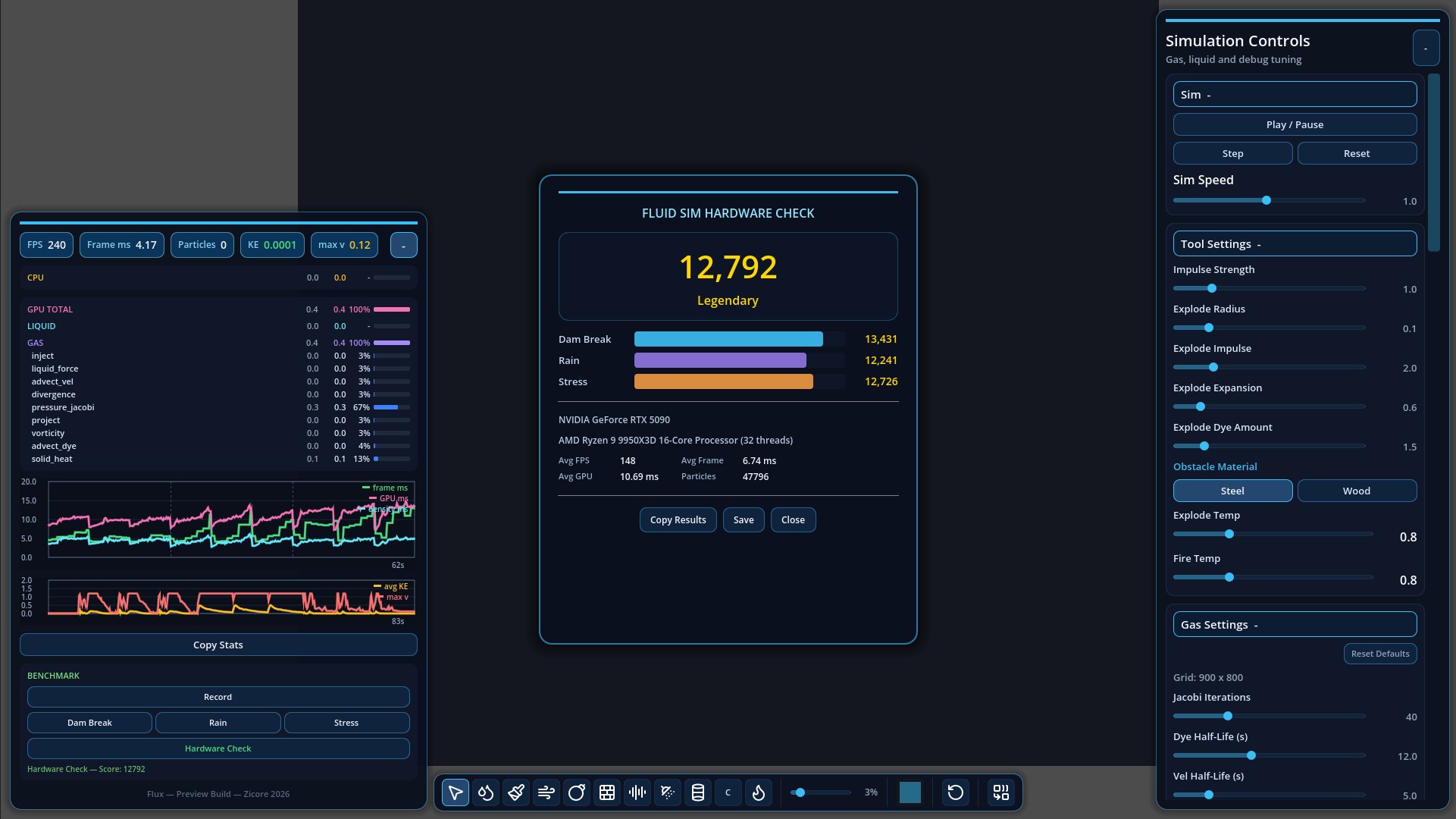Collapse the Tool Settings section

click(x=1295, y=244)
